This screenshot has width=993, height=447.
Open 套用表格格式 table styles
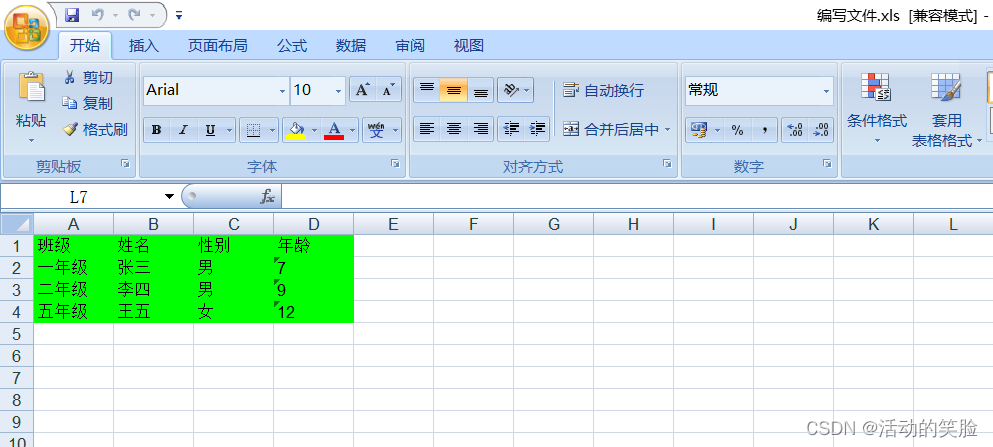947,111
